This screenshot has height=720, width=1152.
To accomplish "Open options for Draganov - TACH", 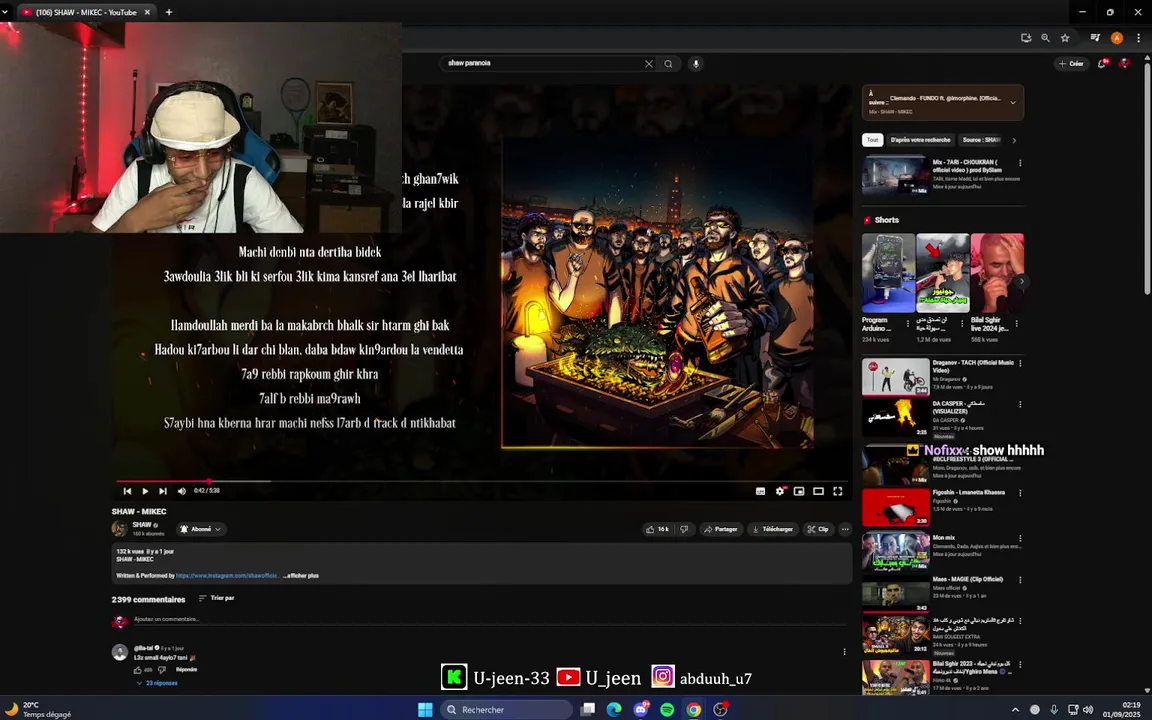I will click(x=1020, y=364).
